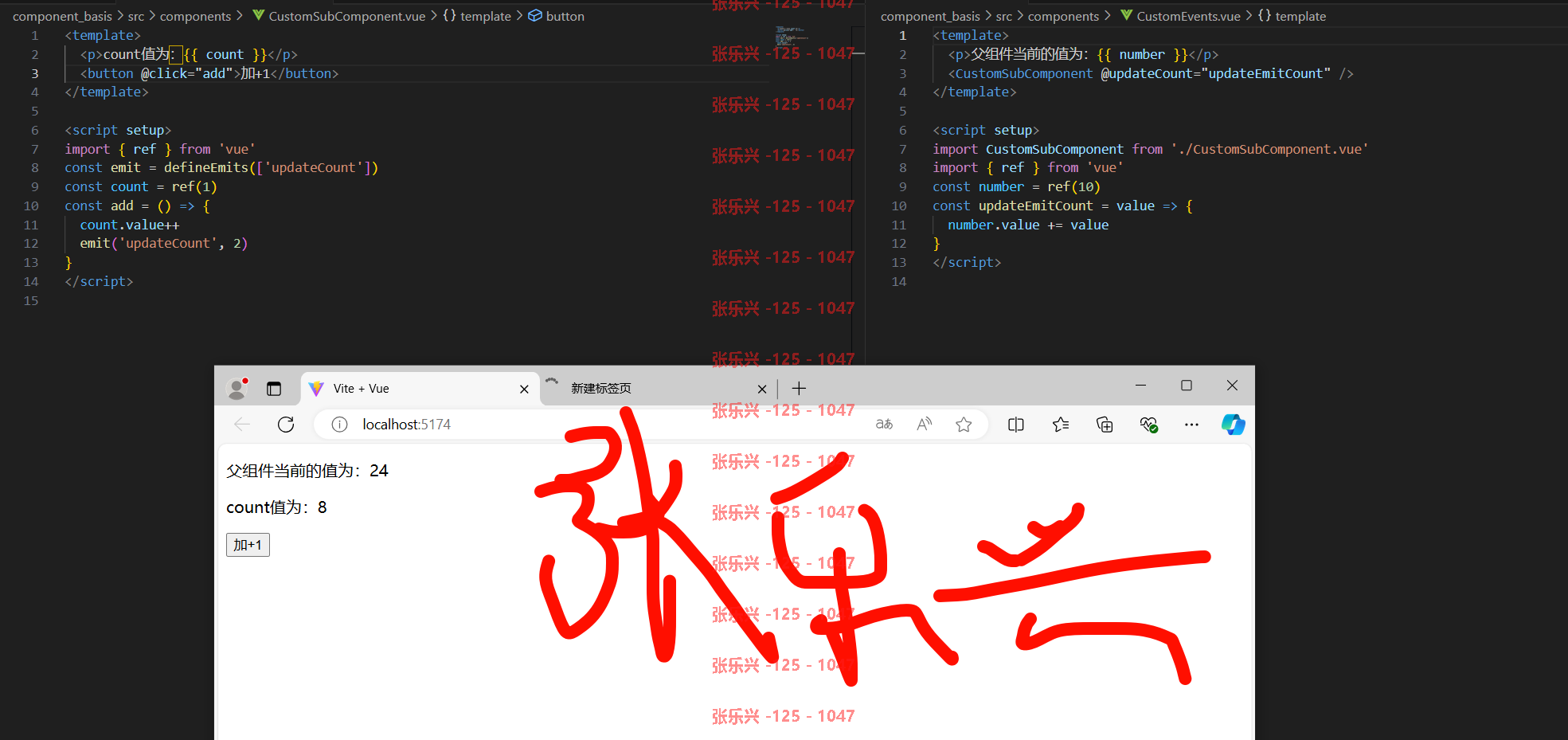Close the Vite + Vue tab
The height and width of the screenshot is (740, 1568).
pyautogui.click(x=524, y=390)
